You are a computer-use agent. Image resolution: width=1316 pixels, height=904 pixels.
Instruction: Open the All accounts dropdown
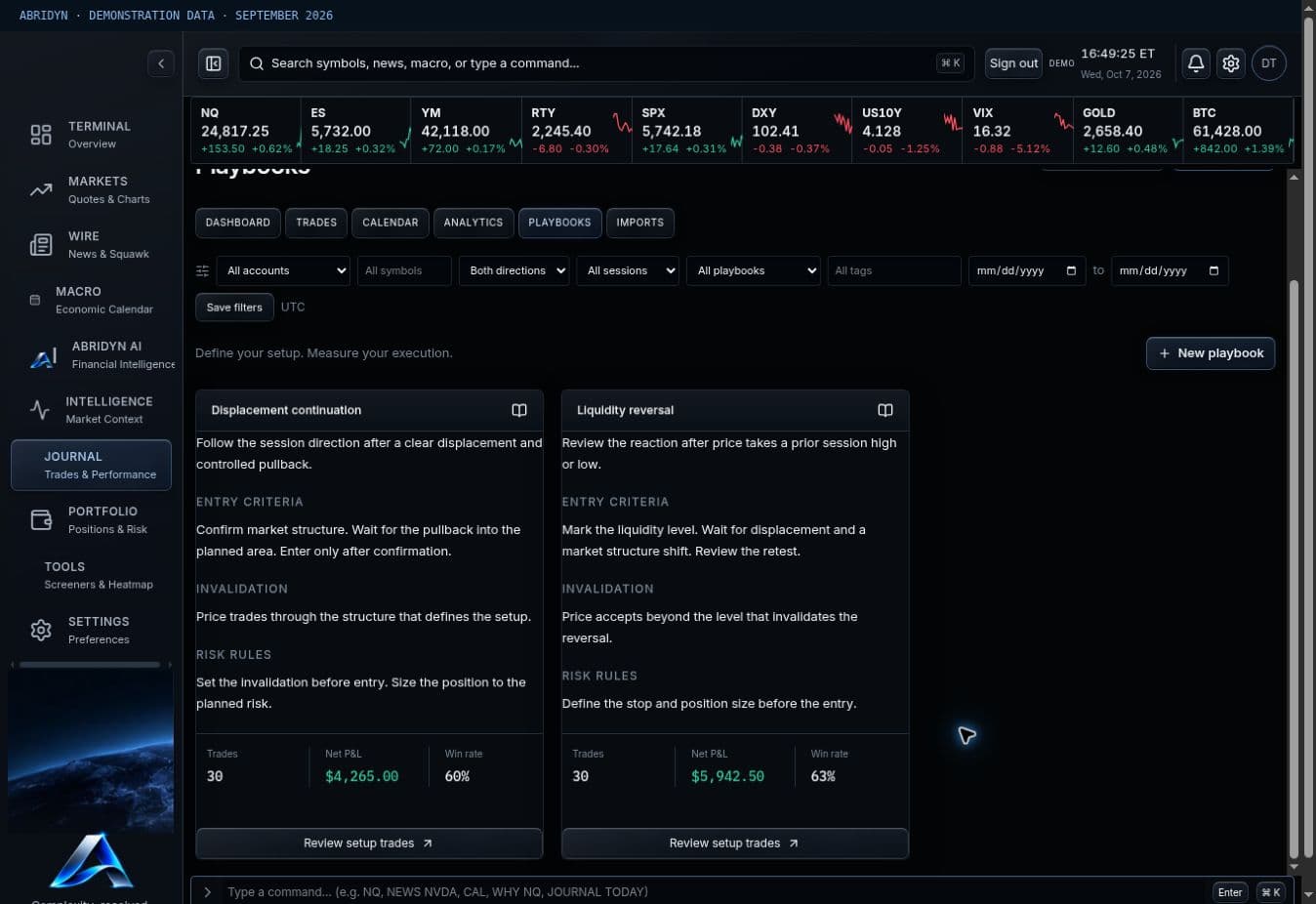point(283,270)
